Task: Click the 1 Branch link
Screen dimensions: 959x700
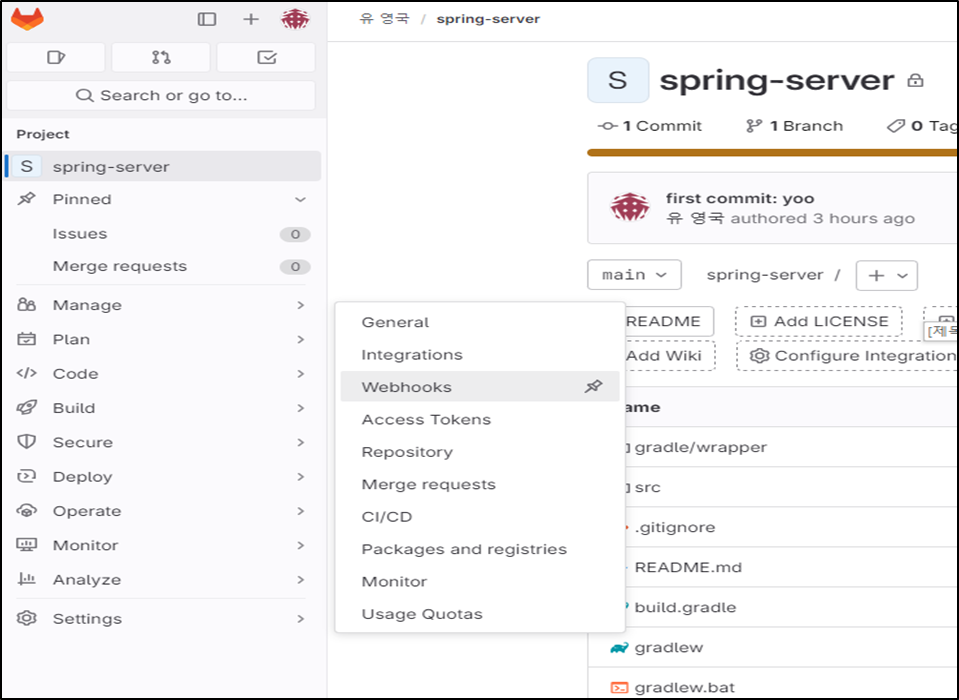Action: pyautogui.click(x=794, y=126)
